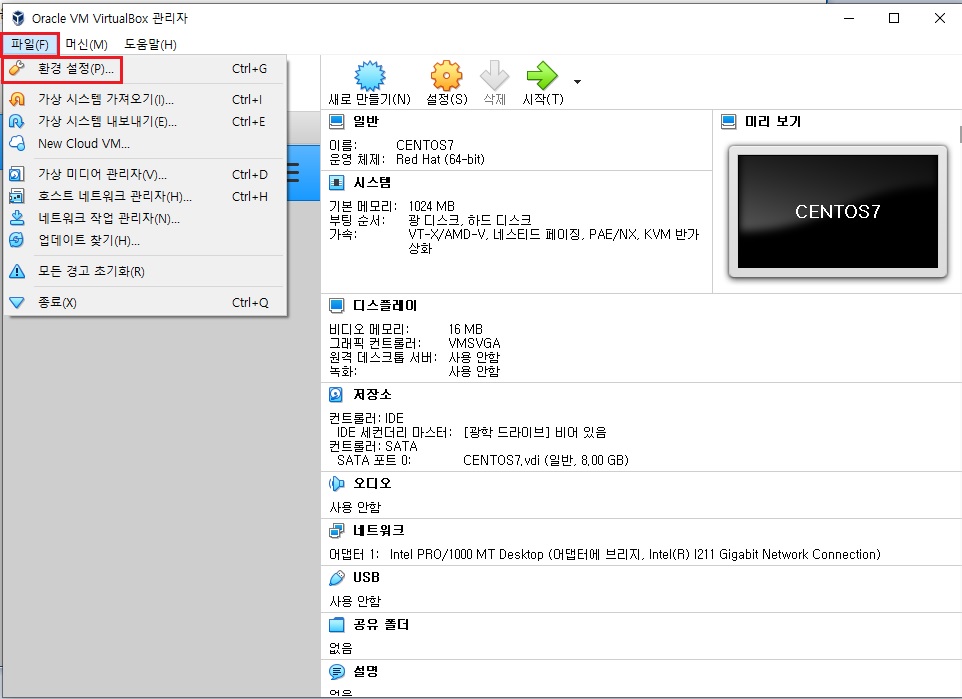Screen dimensions: 962x699
Task: Select 업데이트 찾기(H)... entry
Action: 145,241
